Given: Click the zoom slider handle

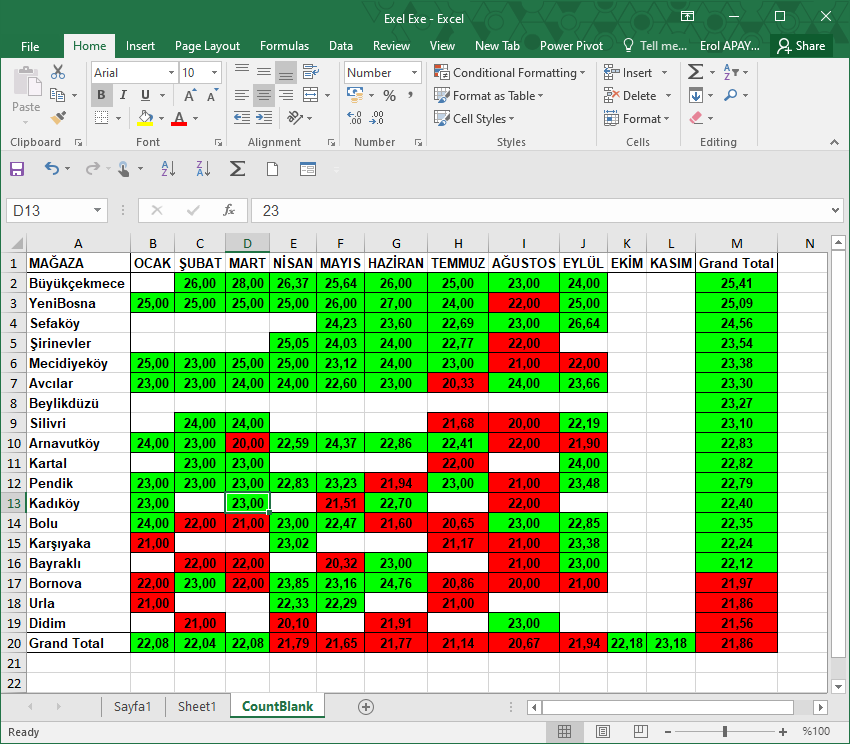Looking at the screenshot, I should tap(725, 732).
